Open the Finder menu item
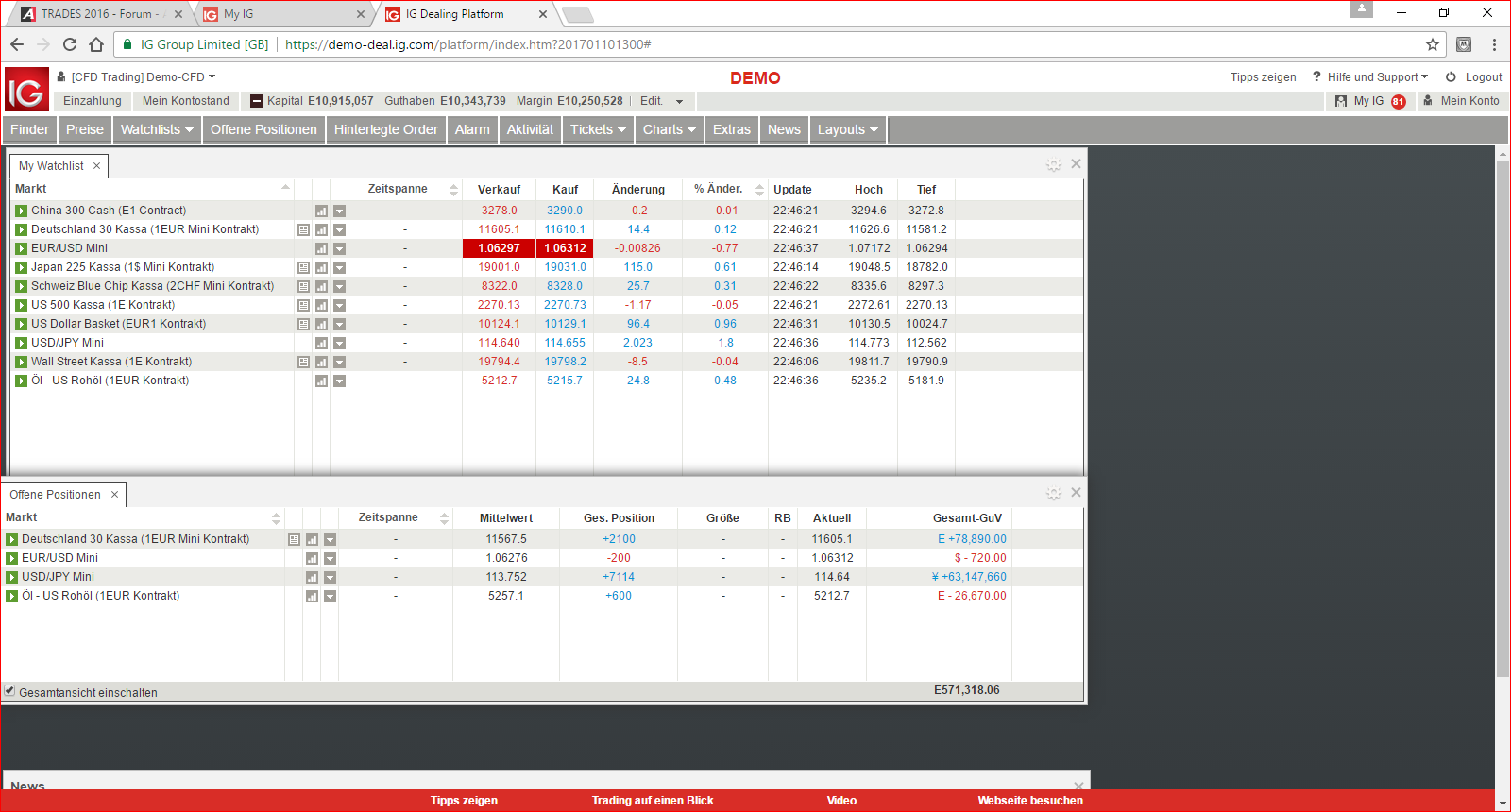The height and width of the screenshot is (812, 1511). tap(29, 129)
